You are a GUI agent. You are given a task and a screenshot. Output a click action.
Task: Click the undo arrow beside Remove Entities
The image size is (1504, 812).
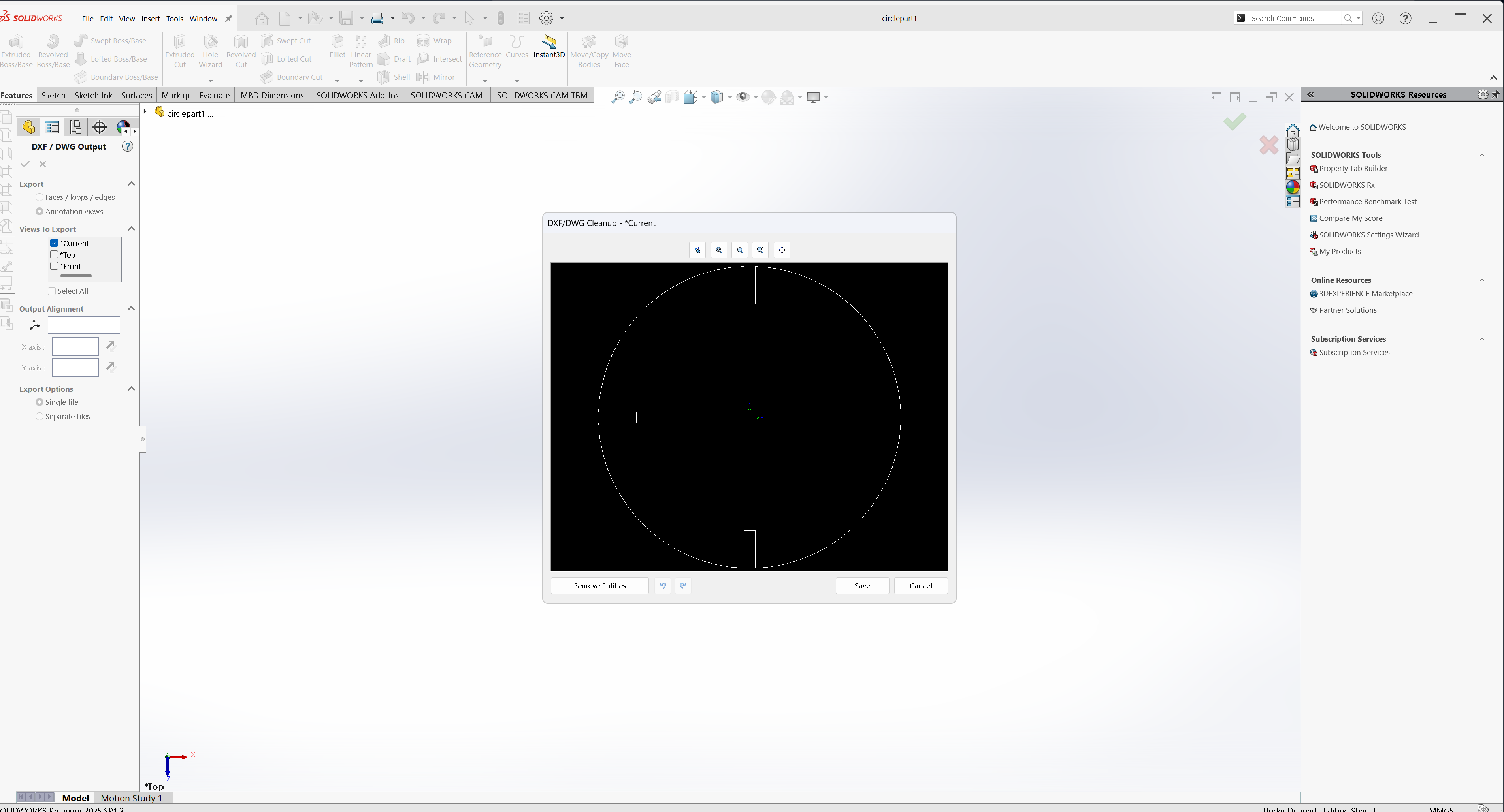662,586
